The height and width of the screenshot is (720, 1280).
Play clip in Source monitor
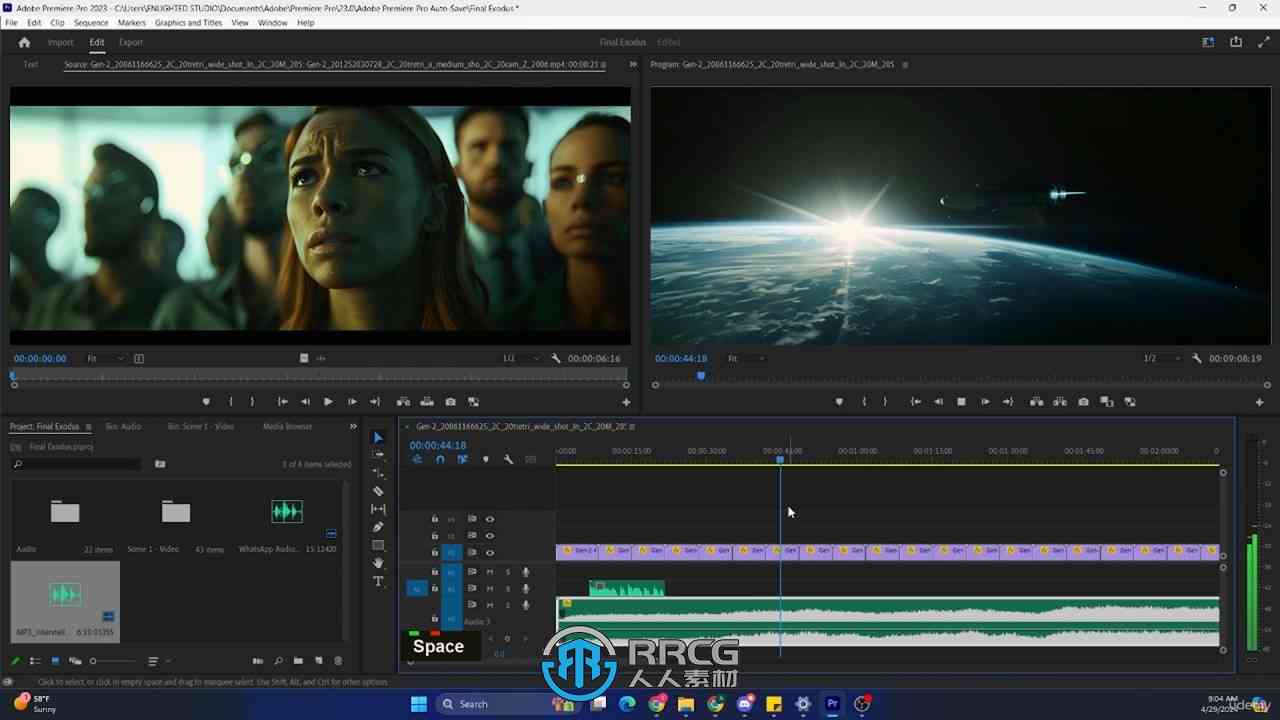[328, 401]
